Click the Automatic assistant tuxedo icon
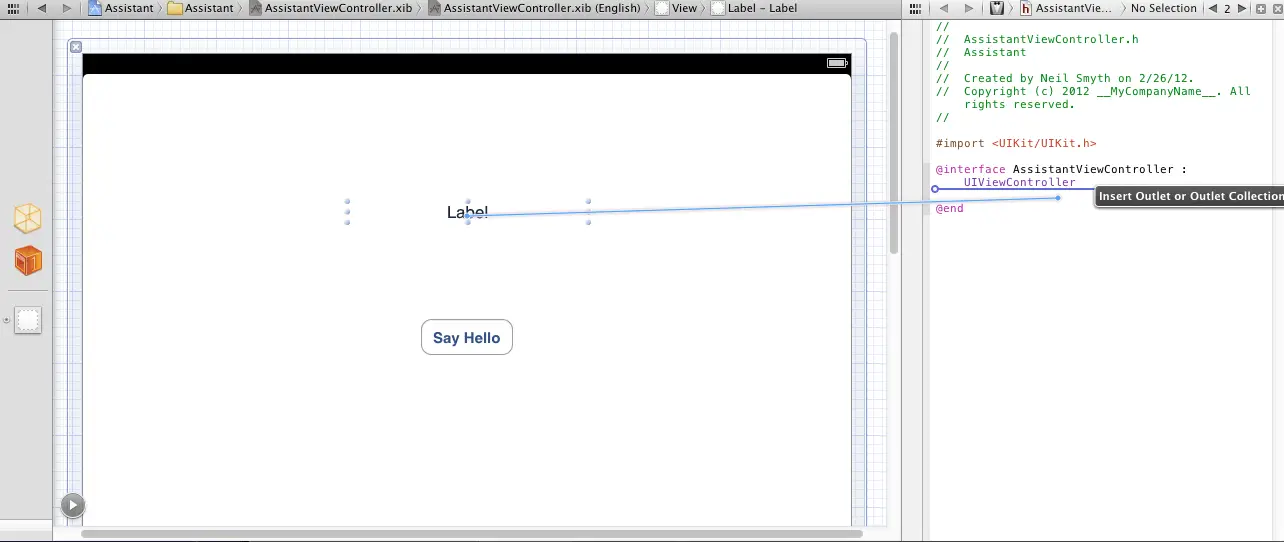The image size is (1284, 542). click(997, 8)
